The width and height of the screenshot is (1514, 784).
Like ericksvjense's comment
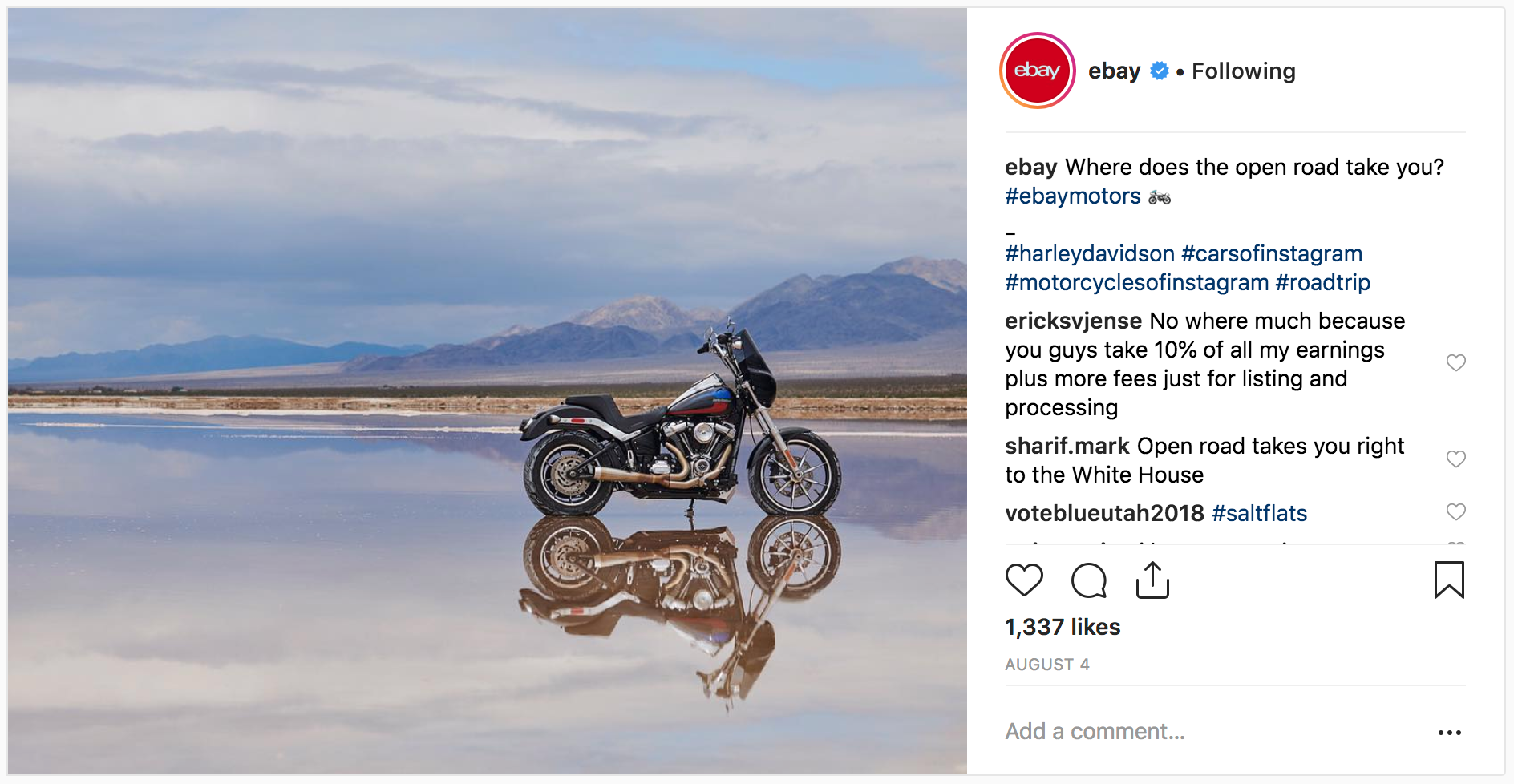coord(1455,363)
